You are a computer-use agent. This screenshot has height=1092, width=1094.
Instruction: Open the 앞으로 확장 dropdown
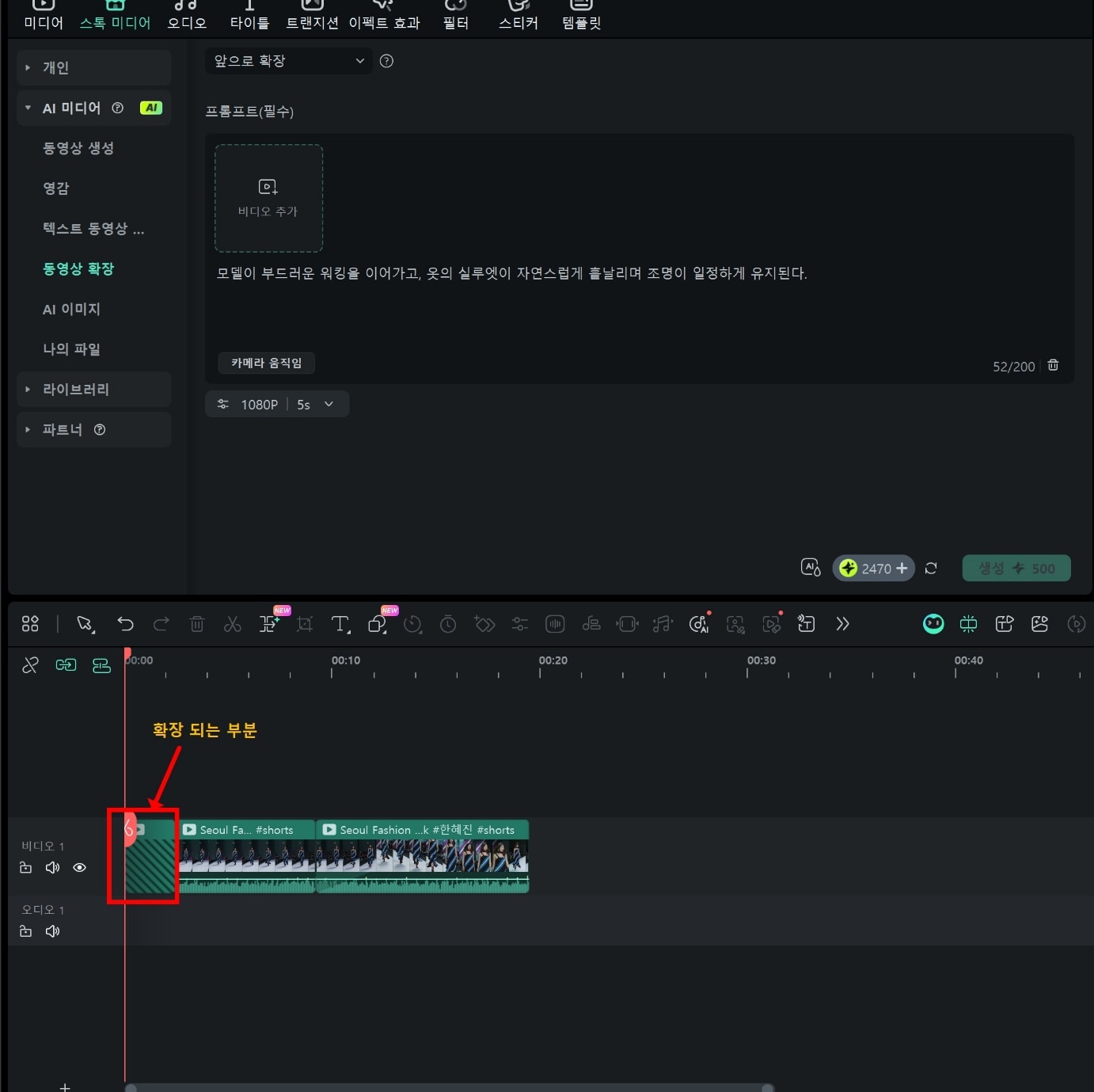(x=288, y=61)
